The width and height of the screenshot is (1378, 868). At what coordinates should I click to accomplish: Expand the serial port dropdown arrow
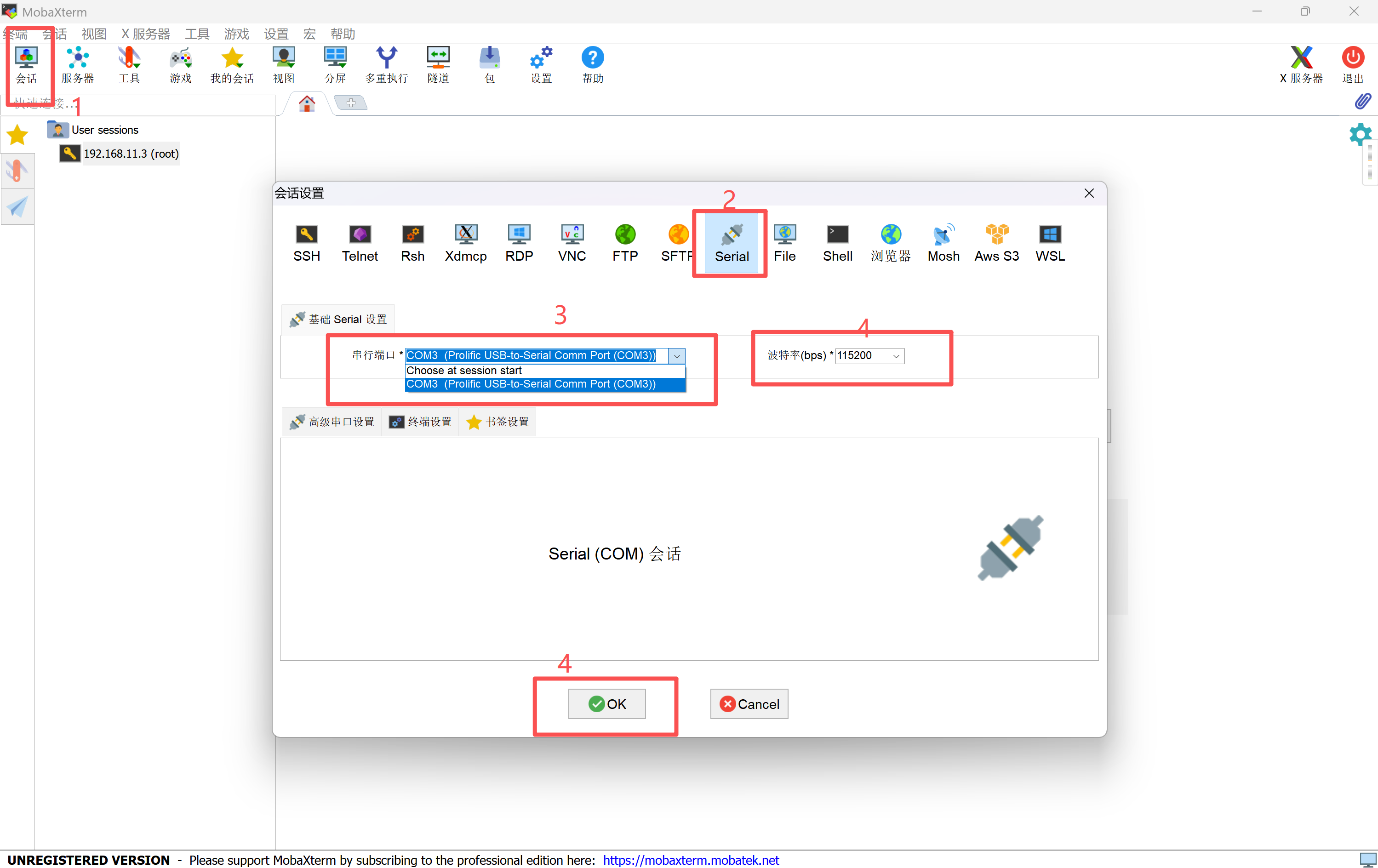pyautogui.click(x=676, y=356)
